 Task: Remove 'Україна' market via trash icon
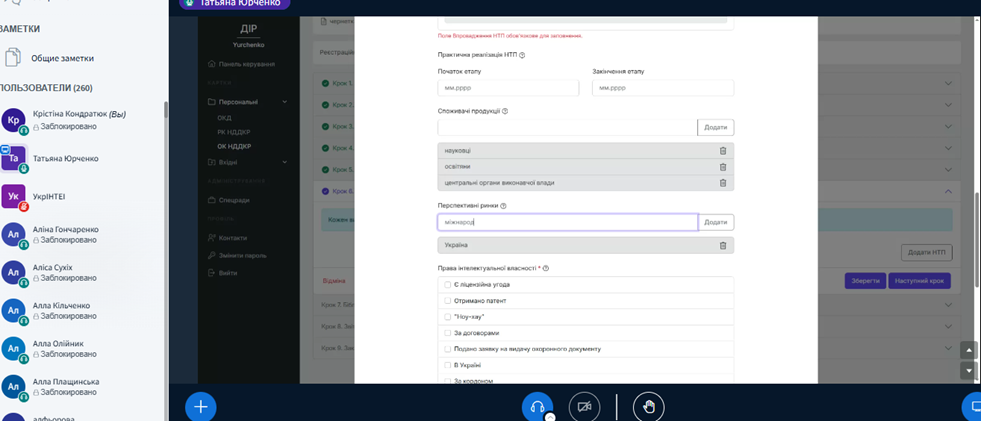(x=723, y=245)
